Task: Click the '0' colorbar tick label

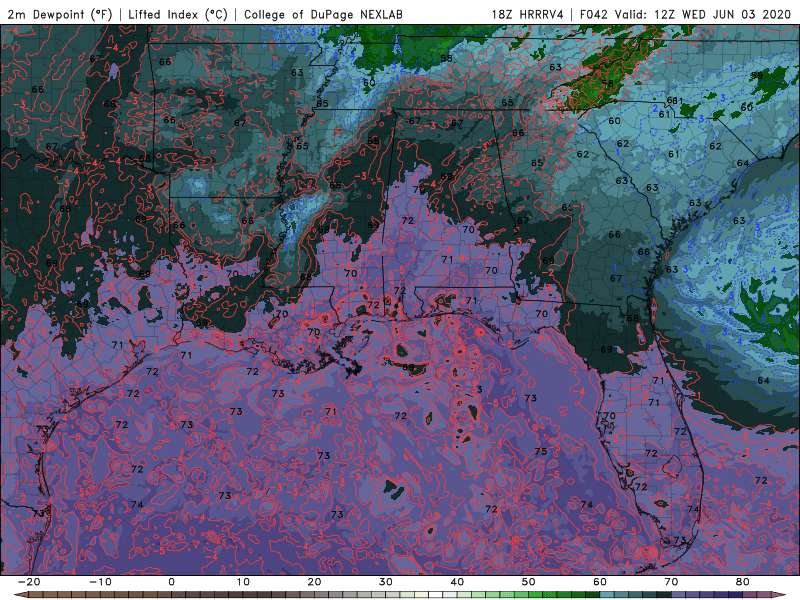Action: [171, 582]
